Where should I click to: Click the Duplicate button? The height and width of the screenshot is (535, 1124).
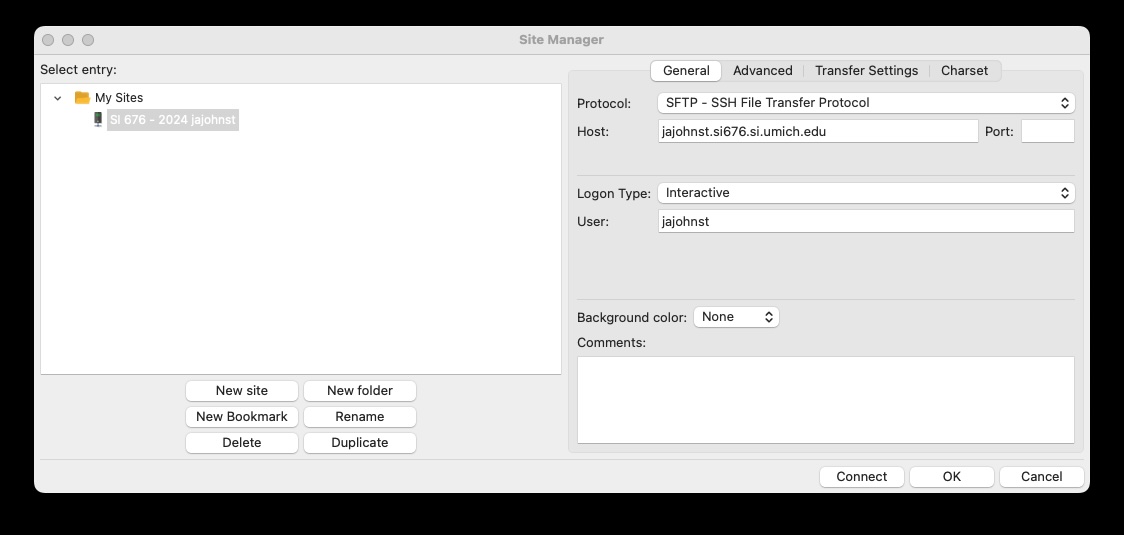pyautogui.click(x=360, y=443)
